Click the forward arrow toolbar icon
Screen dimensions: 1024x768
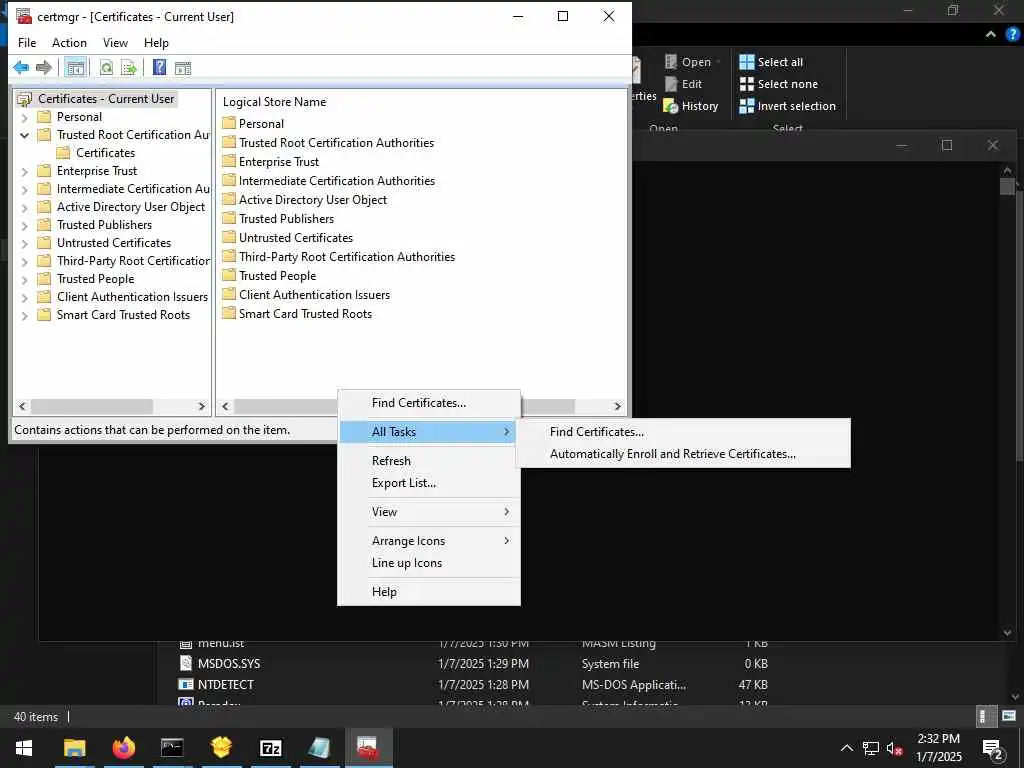coord(44,67)
